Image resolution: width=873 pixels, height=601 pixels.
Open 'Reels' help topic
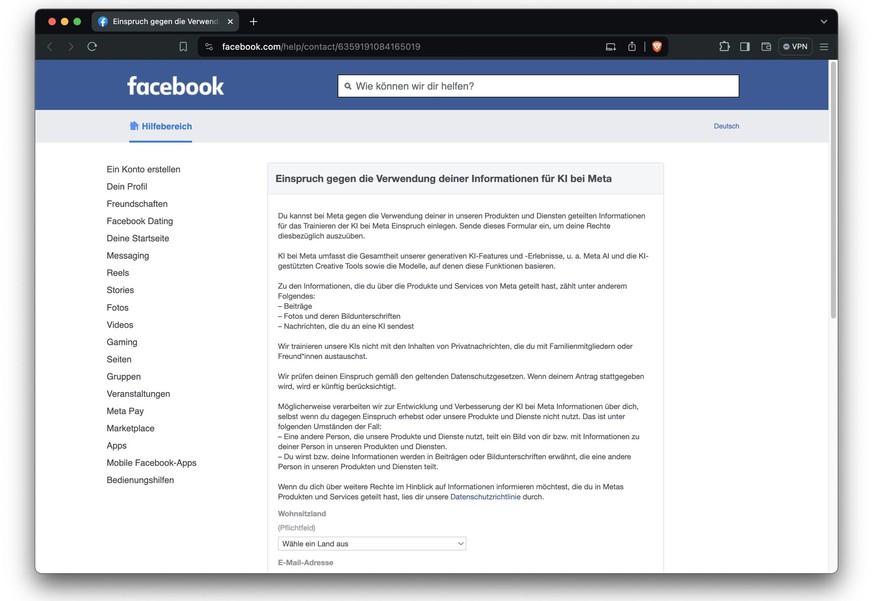point(117,273)
